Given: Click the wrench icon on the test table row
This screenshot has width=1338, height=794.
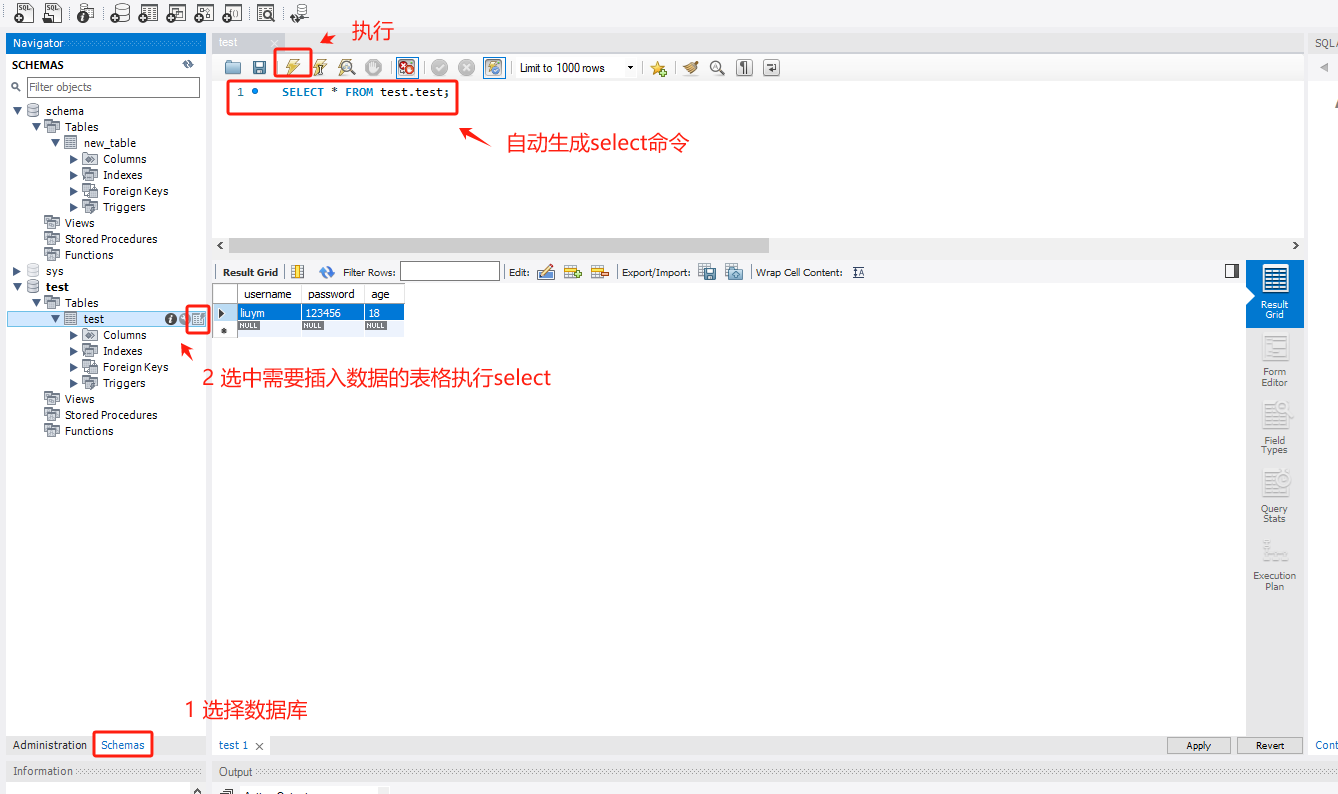Looking at the screenshot, I should click(x=184, y=319).
